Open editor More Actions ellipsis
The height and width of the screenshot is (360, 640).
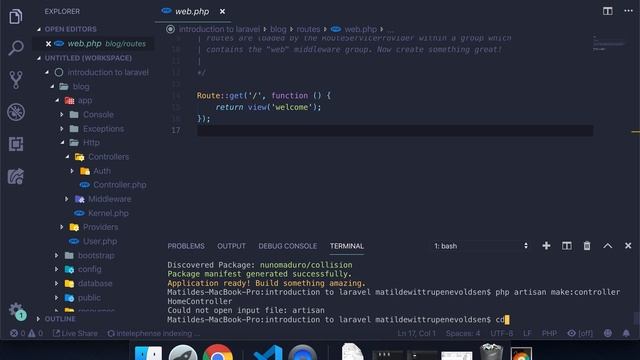click(x=628, y=11)
